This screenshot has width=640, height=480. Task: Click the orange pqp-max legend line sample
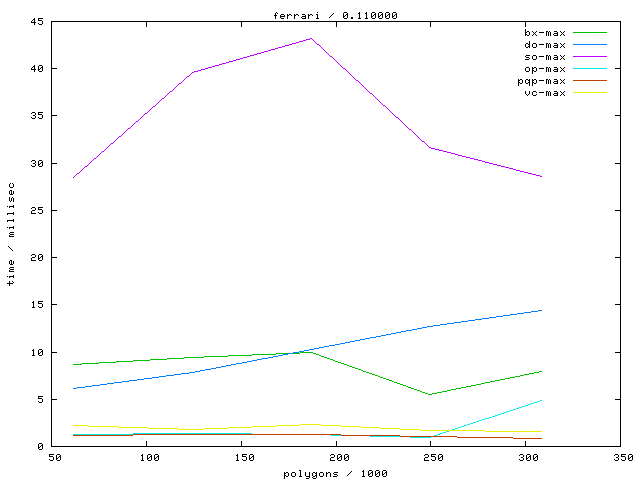(x=590, y=81)
